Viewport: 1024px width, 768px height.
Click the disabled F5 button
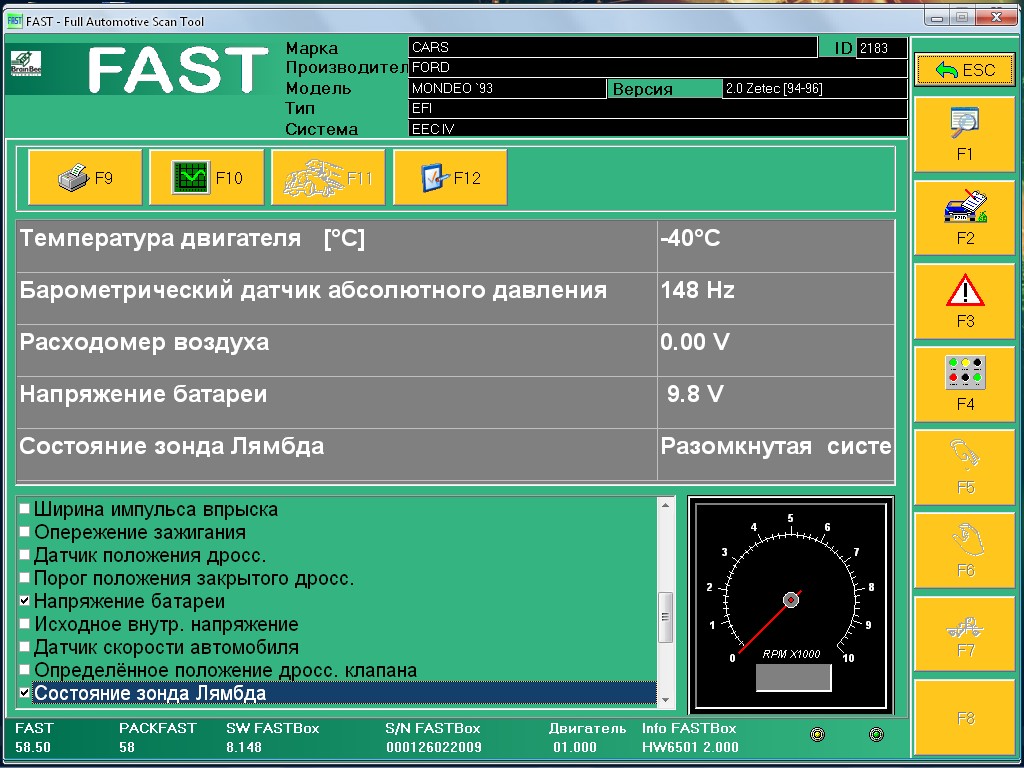pos(965,466)
